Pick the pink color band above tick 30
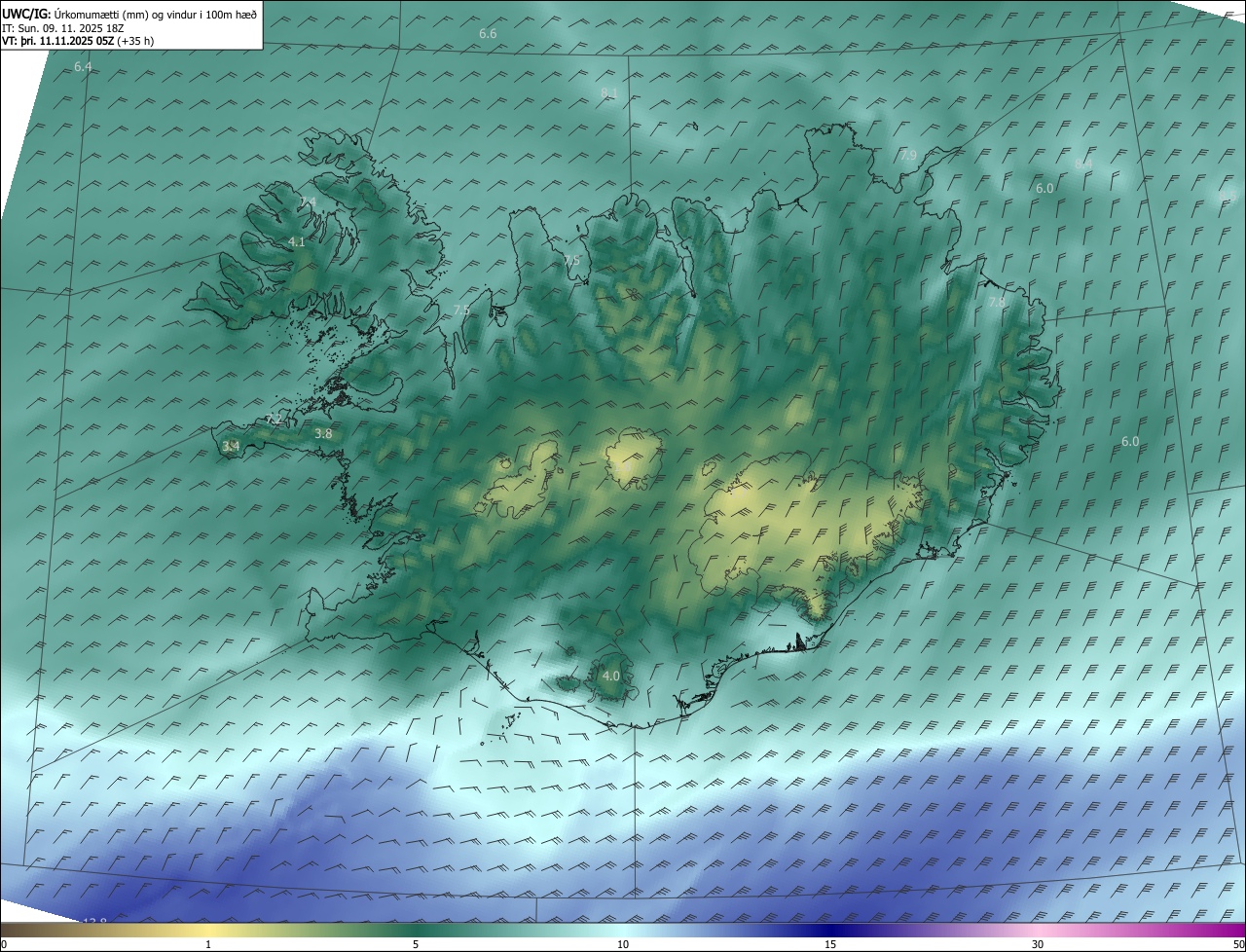The width and height of the screenshot is (1246, 952). [1038, 930]
